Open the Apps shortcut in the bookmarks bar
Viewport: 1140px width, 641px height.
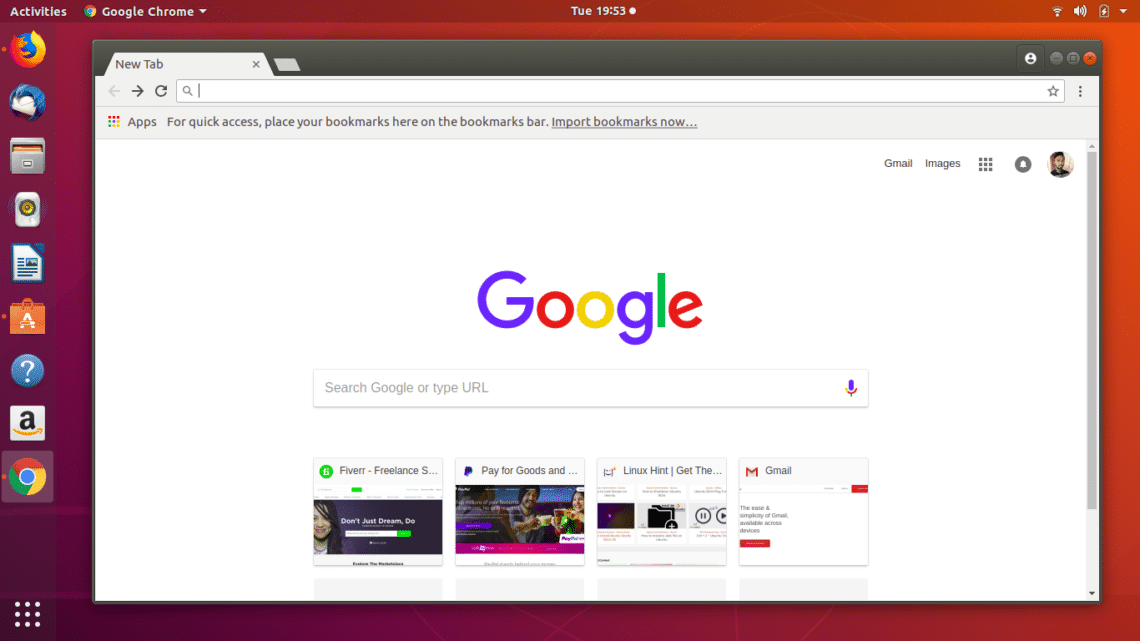click(132, 121)
